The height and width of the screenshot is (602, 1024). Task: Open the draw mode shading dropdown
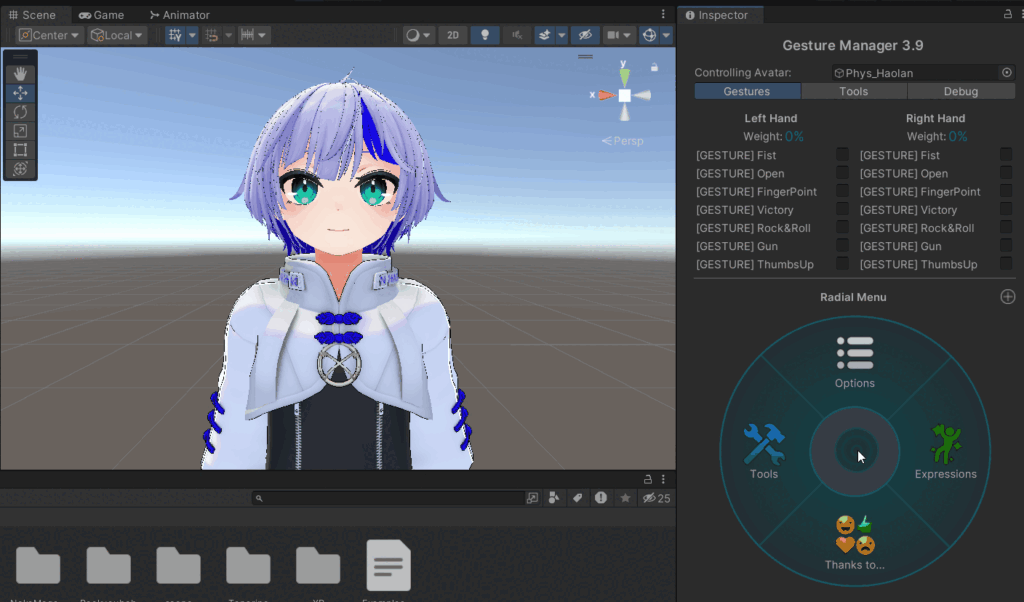click(418, 35)
